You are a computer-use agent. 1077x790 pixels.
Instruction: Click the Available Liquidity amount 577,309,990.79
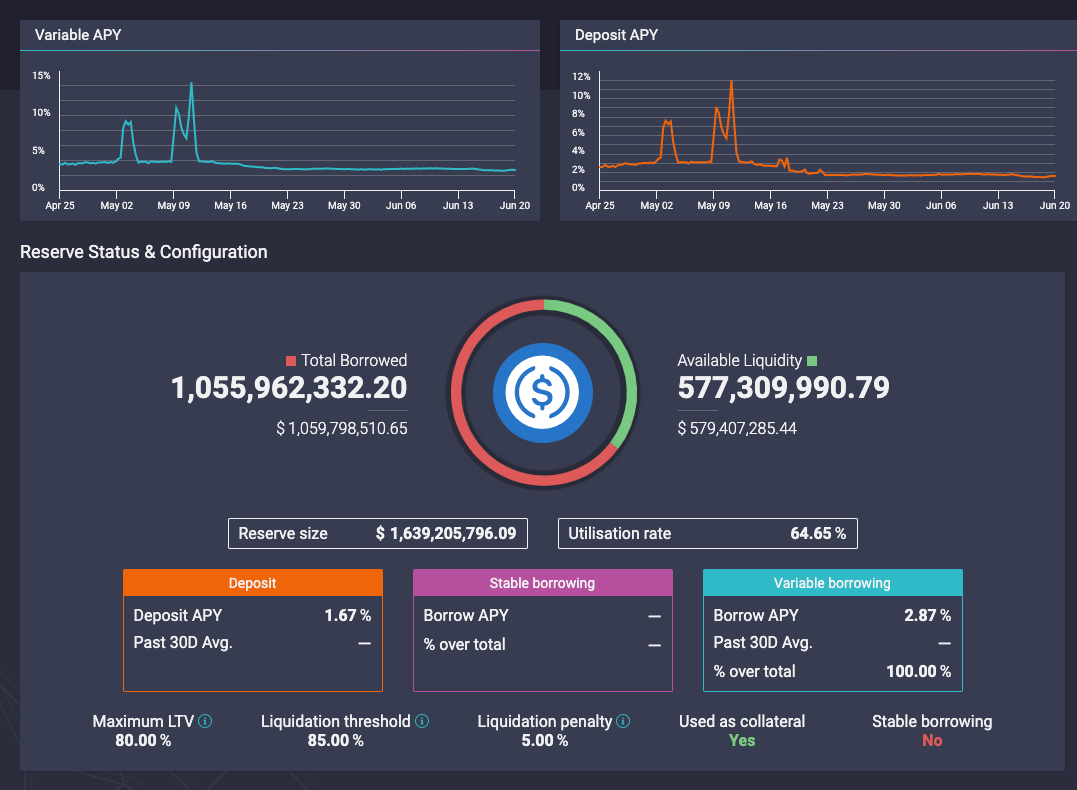click(784, 388)
